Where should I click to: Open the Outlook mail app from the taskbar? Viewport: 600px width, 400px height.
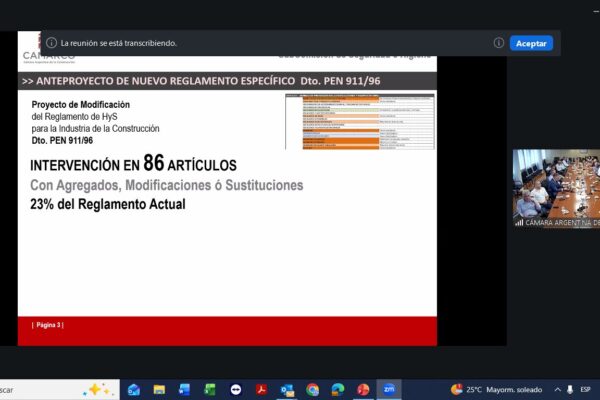(x=134, y=390)
